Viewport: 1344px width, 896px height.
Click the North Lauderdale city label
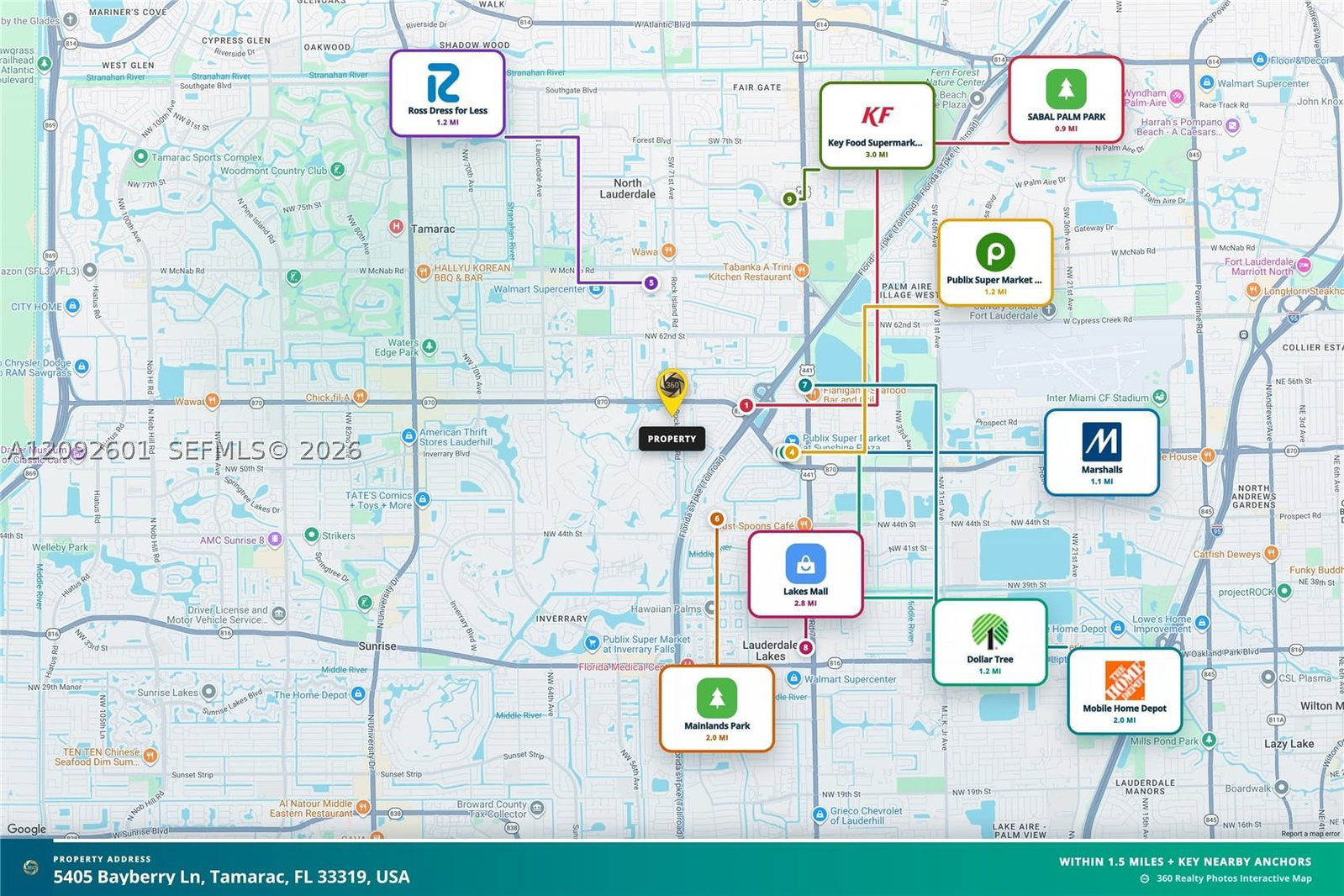(627, 188)
